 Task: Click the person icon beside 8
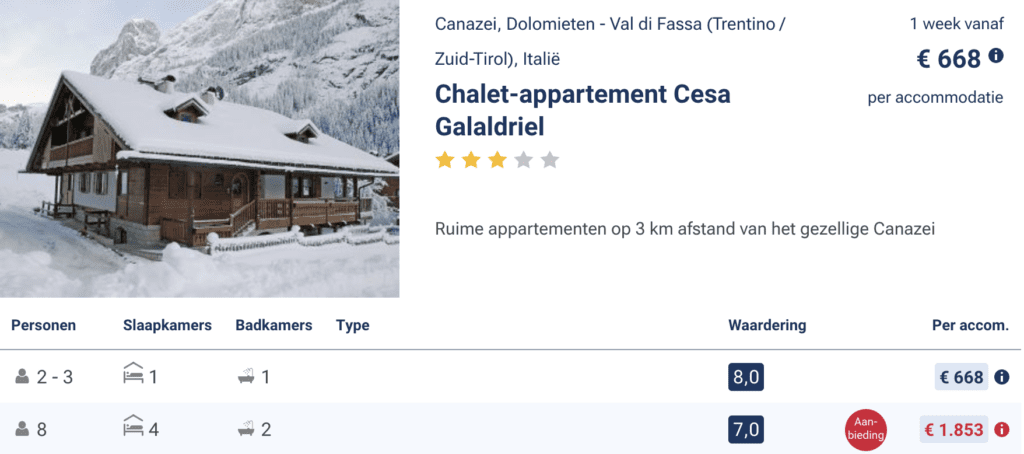tap(22, 430)
